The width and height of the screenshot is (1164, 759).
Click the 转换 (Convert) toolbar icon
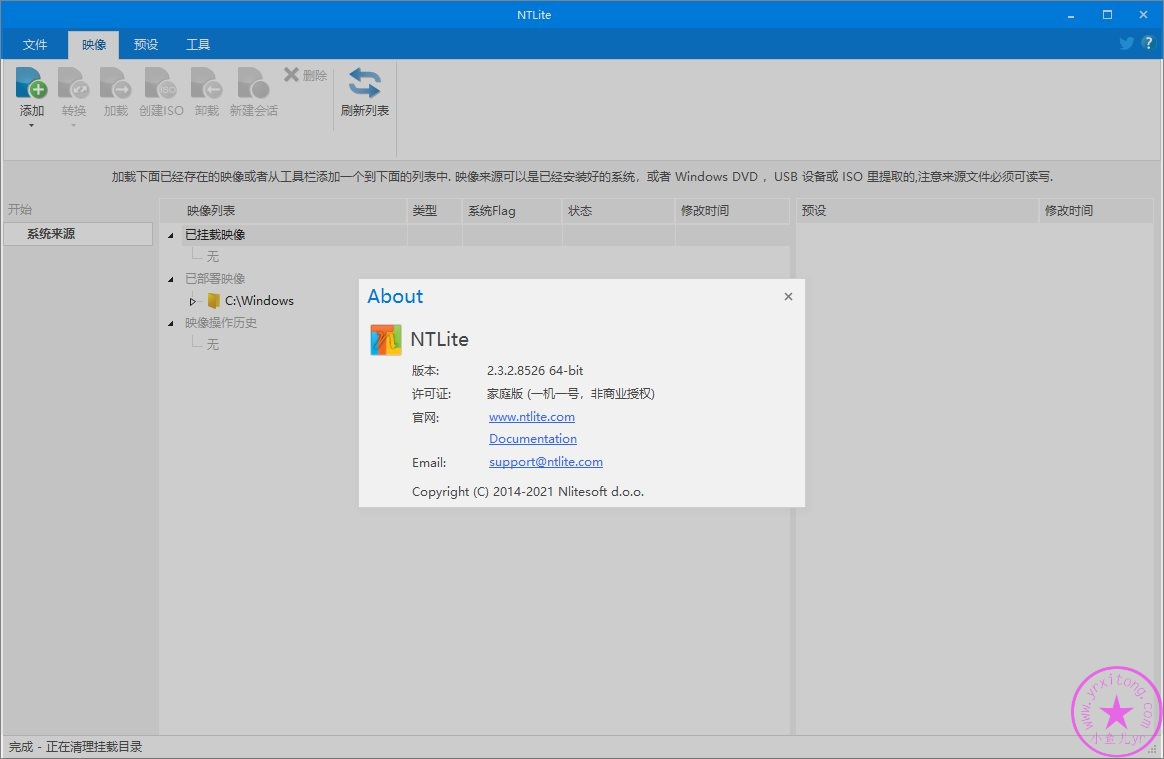click(x=73, y=83)
